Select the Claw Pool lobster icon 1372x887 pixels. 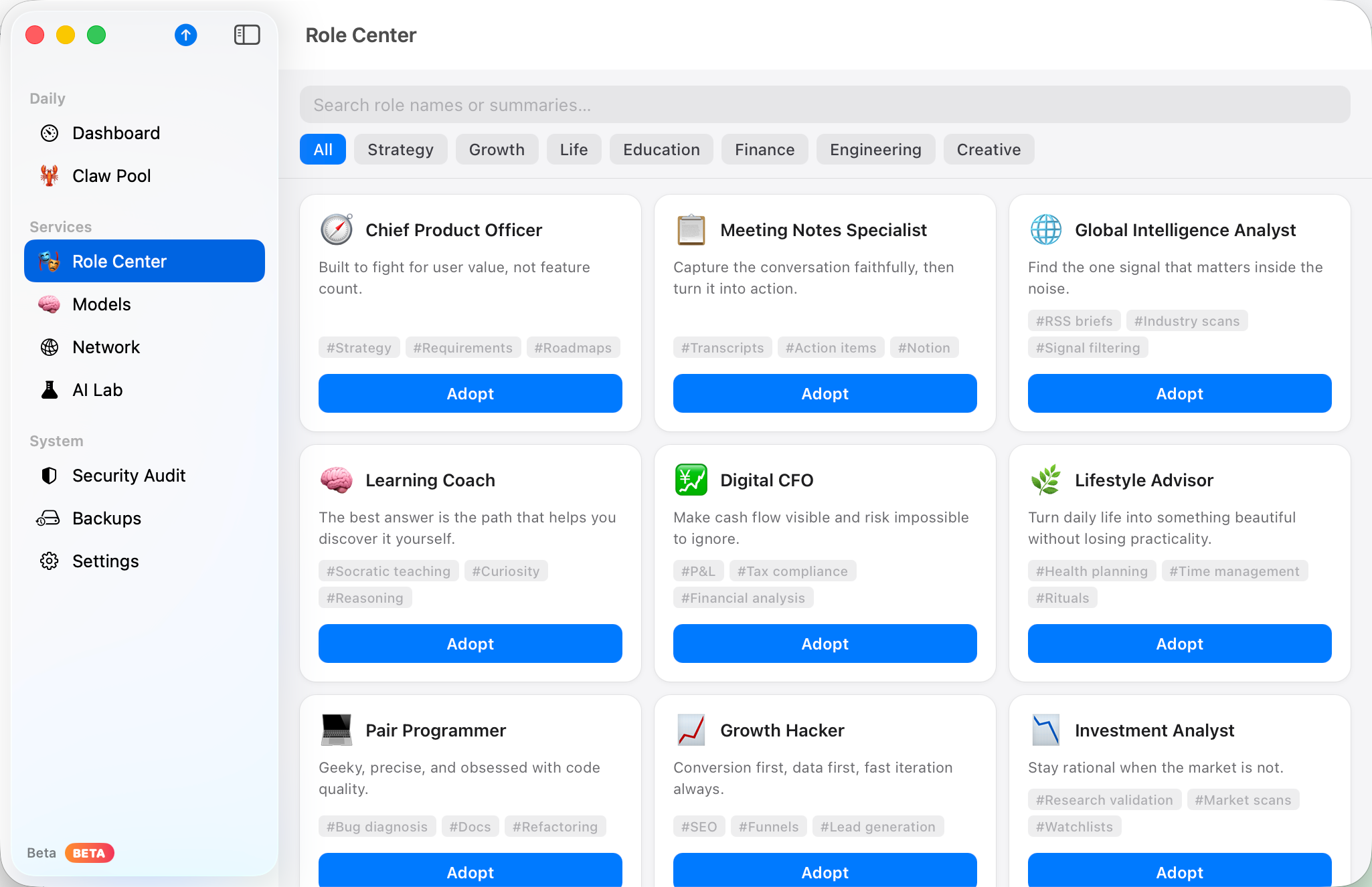pos(50,175)
